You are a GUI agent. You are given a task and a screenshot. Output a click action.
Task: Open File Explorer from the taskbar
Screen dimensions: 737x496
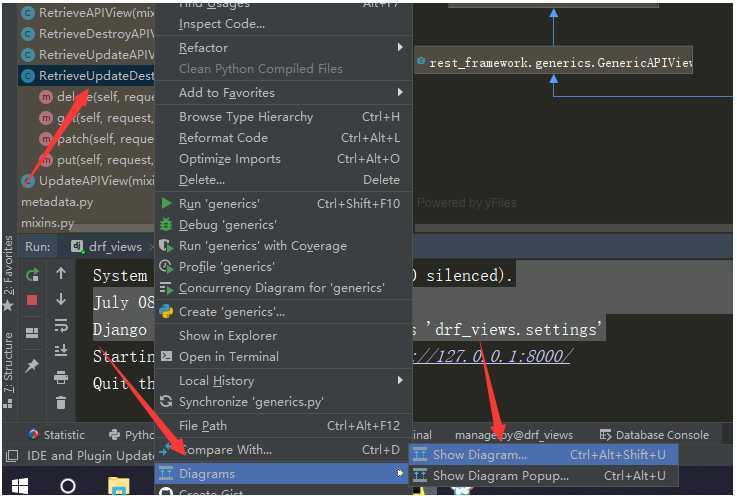118,486
